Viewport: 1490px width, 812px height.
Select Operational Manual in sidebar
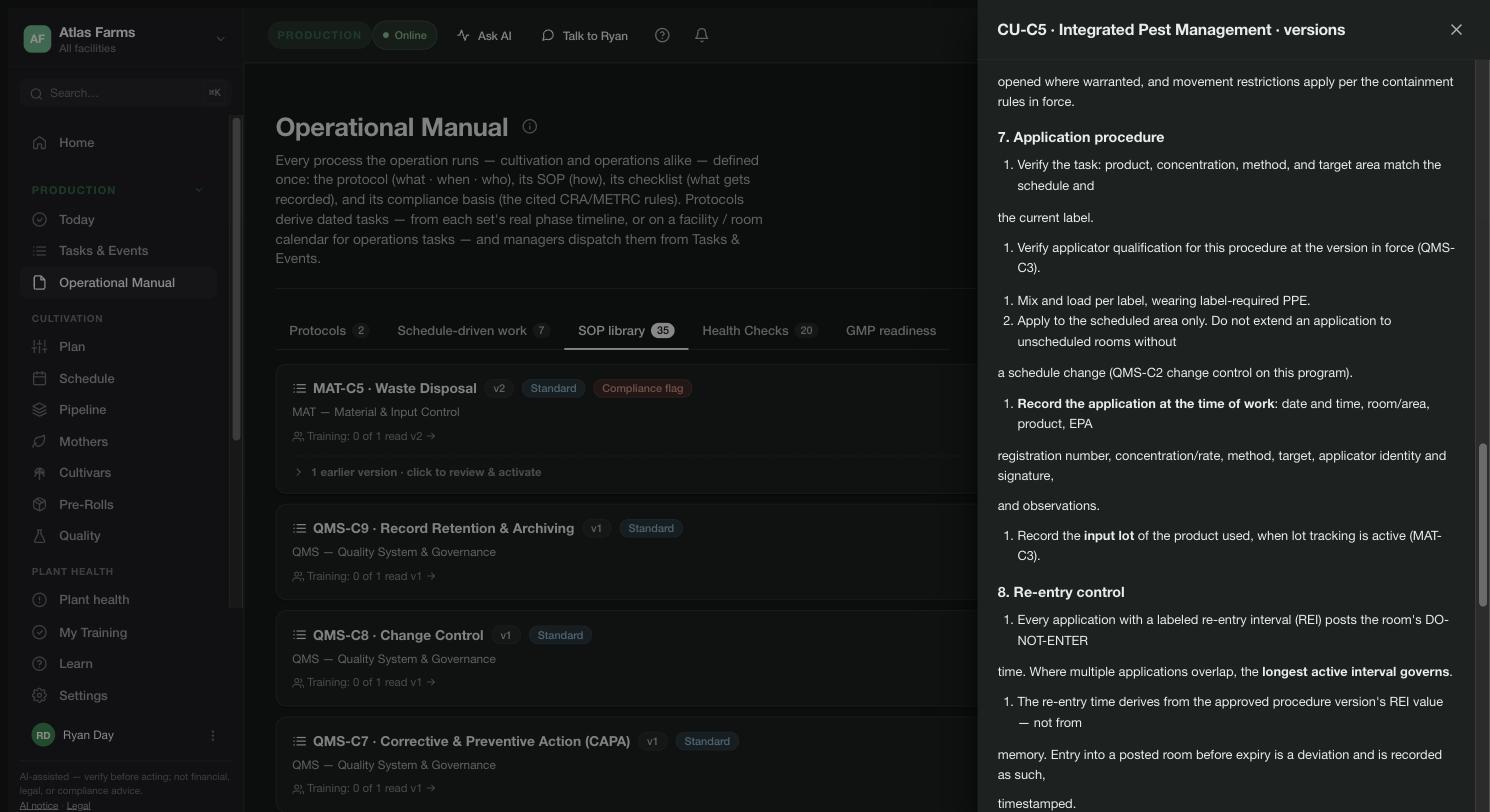click(x=118, y=283)
